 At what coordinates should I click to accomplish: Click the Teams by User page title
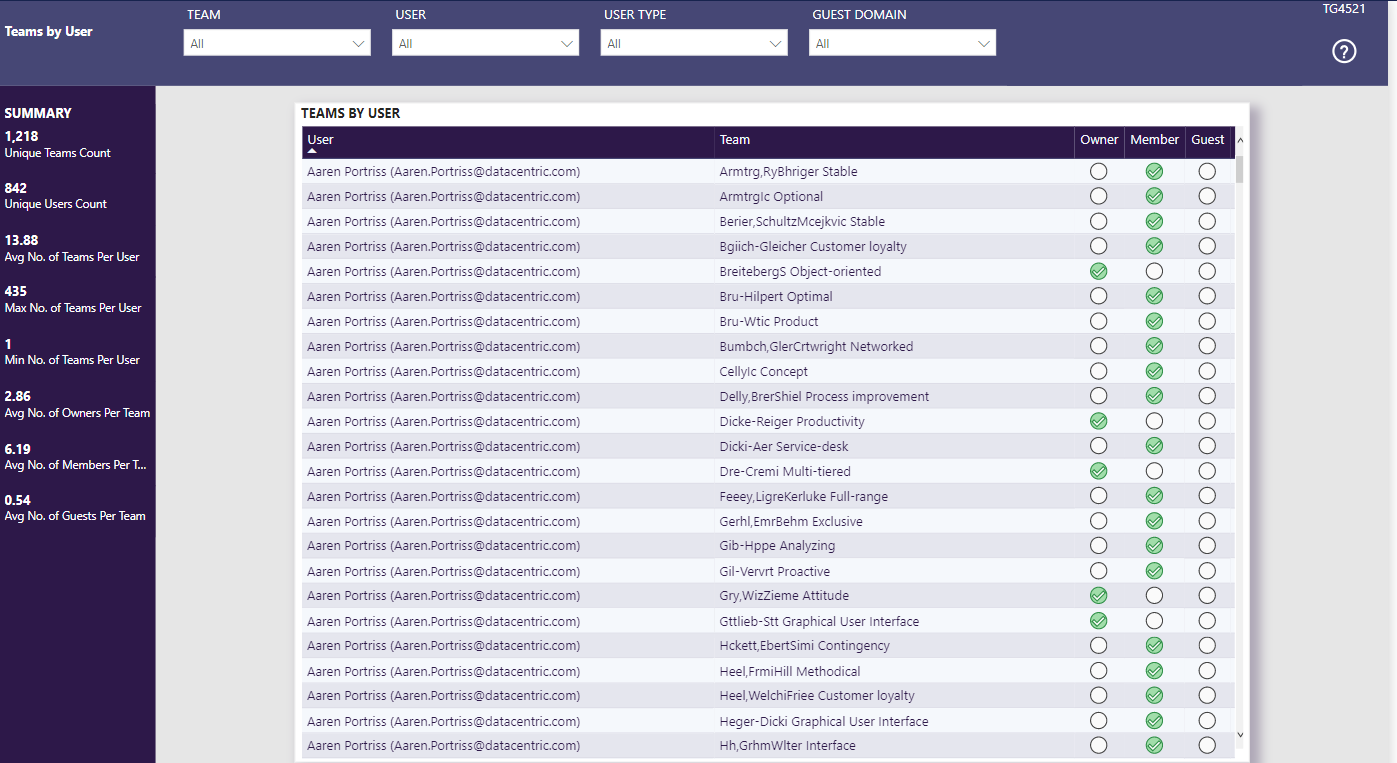tap(48, 31)
